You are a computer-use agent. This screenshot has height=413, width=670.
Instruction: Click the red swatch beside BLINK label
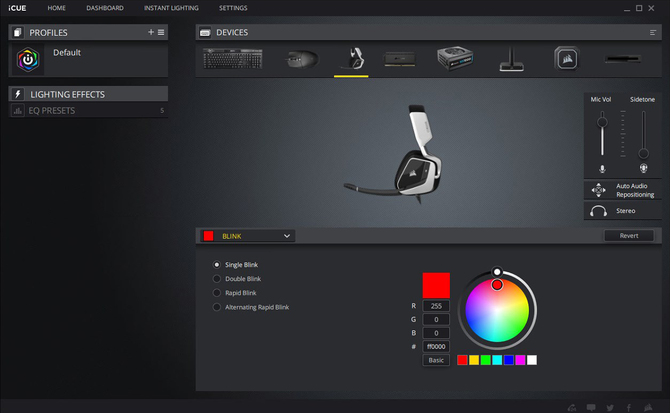tap(209, 236)
